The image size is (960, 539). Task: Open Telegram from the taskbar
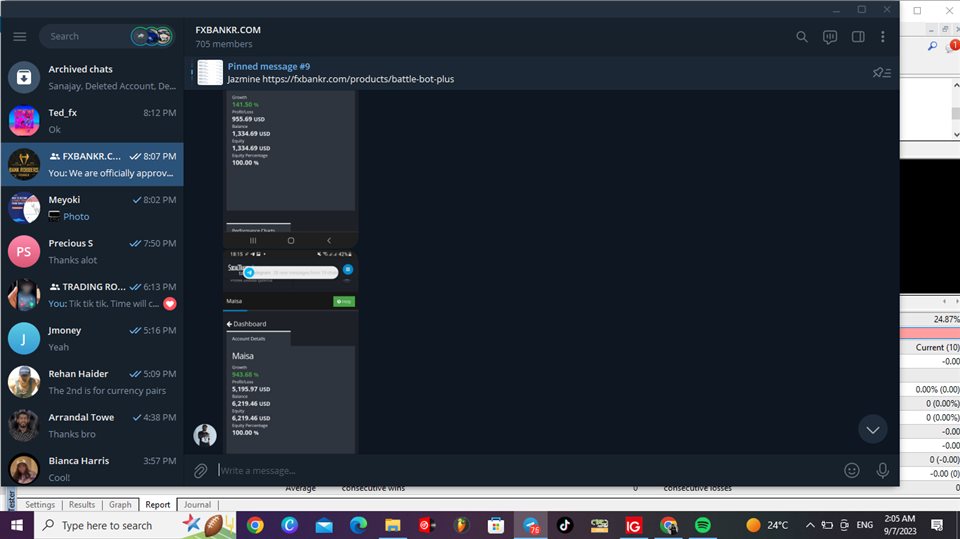pyautogui.click(x=530, y=525)
